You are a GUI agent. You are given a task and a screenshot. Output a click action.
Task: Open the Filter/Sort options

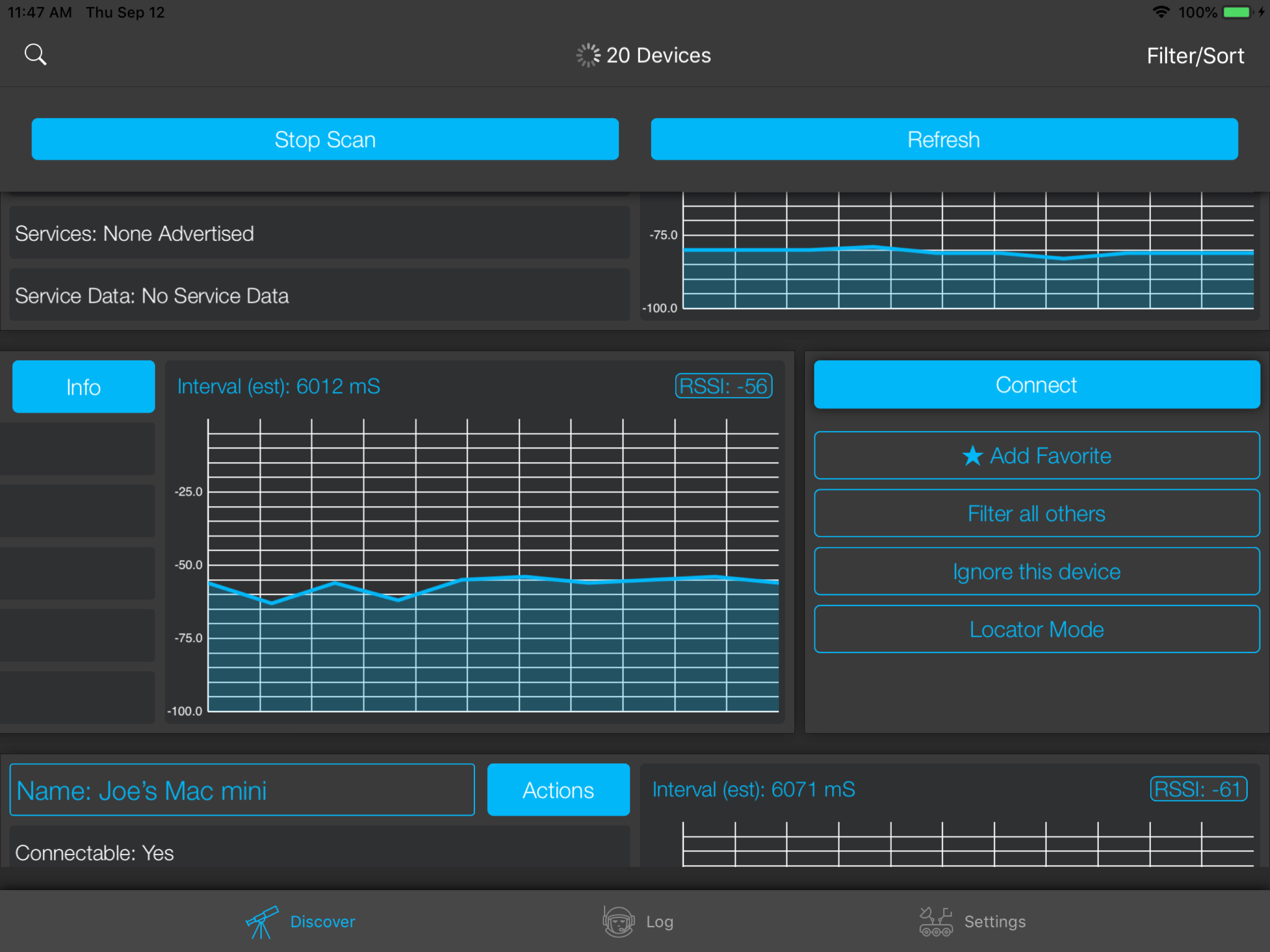(1195, 56)
